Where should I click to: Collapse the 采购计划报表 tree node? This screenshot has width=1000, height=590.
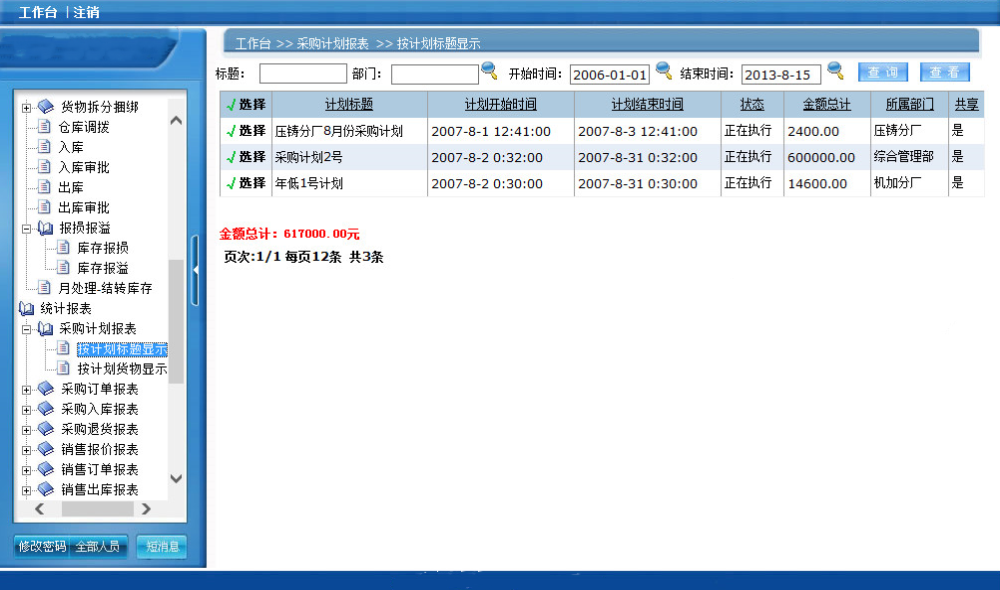click(26, 330)
